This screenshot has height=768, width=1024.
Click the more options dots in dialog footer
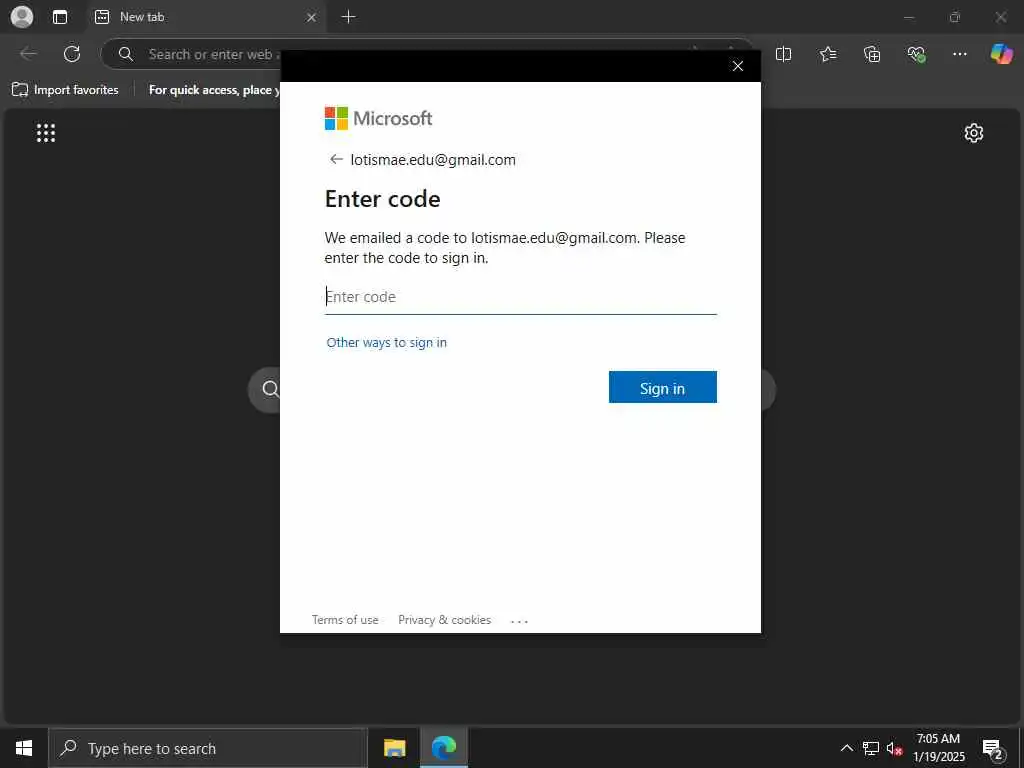[519, 621]
